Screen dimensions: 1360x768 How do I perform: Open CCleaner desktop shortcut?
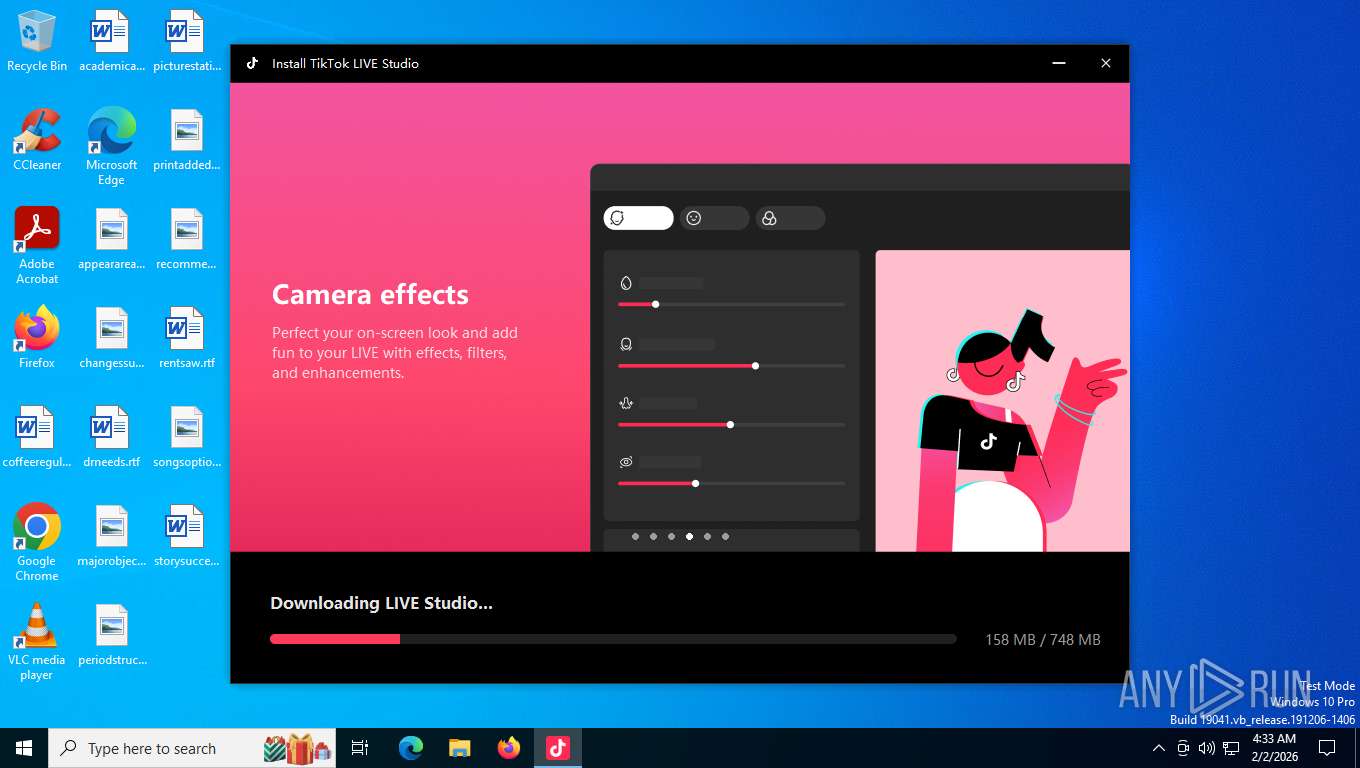click(37, 140)
